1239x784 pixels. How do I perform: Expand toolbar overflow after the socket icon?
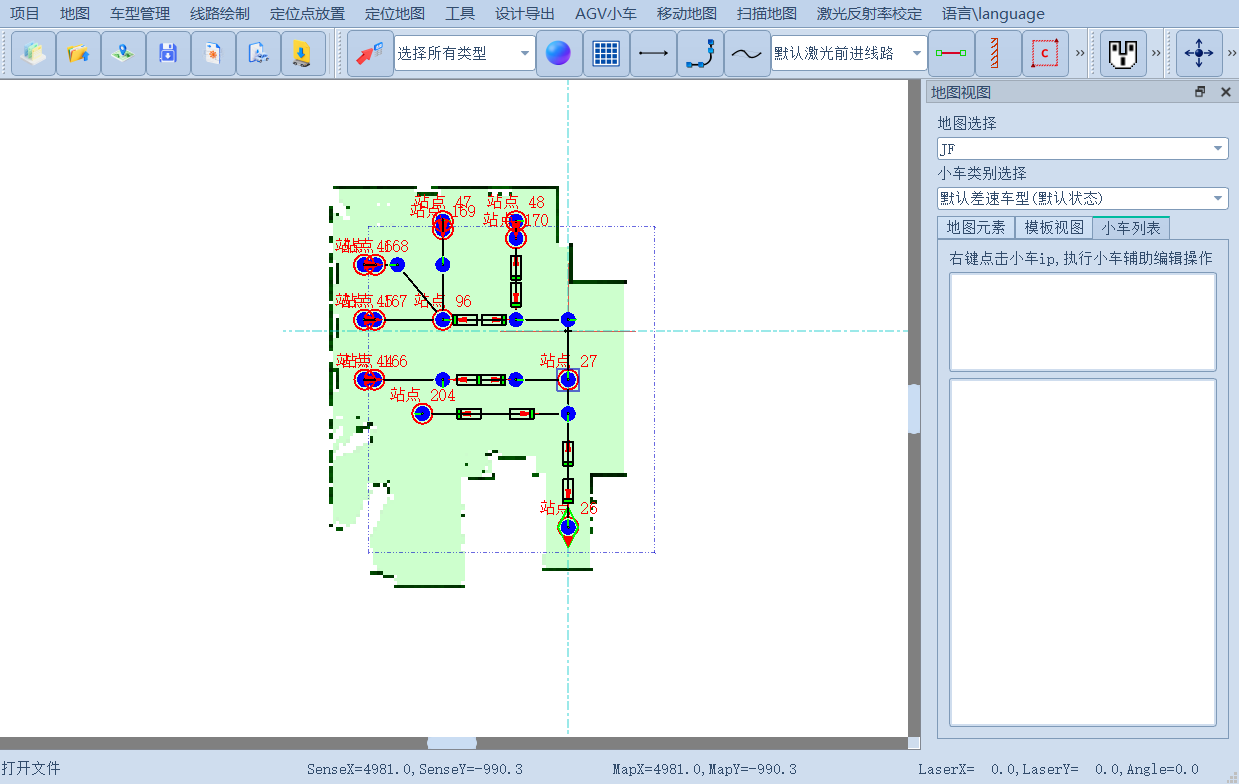(x=1157, y=53)
